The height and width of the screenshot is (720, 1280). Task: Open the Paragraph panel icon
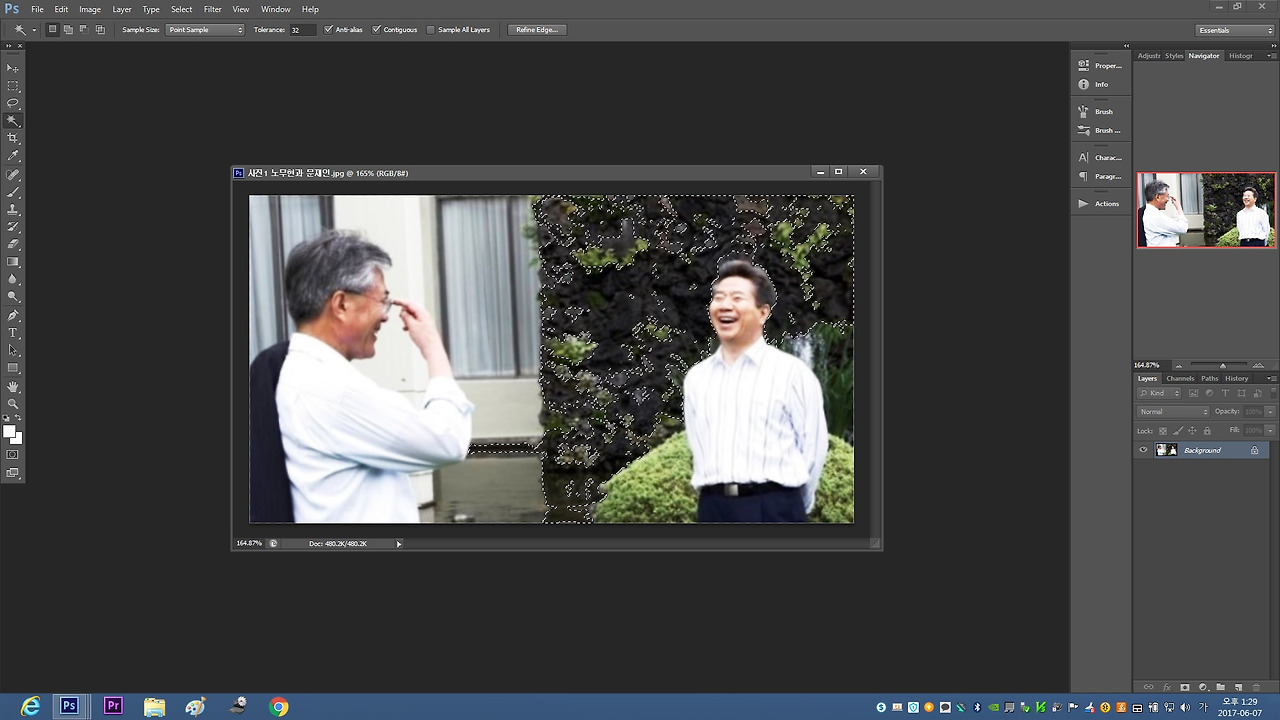[1083, 176]
